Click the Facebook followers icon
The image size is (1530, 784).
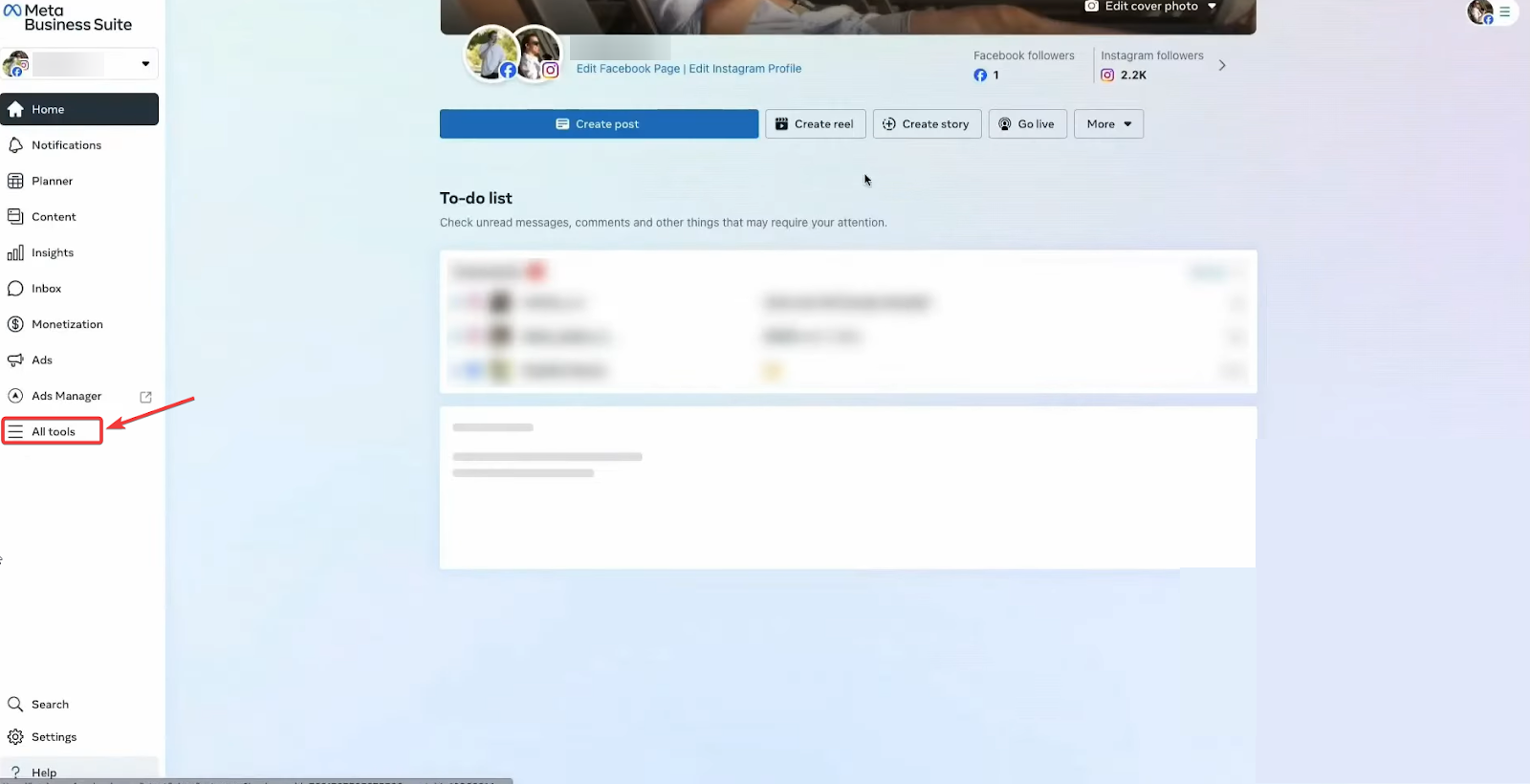[x=980, y=75]
